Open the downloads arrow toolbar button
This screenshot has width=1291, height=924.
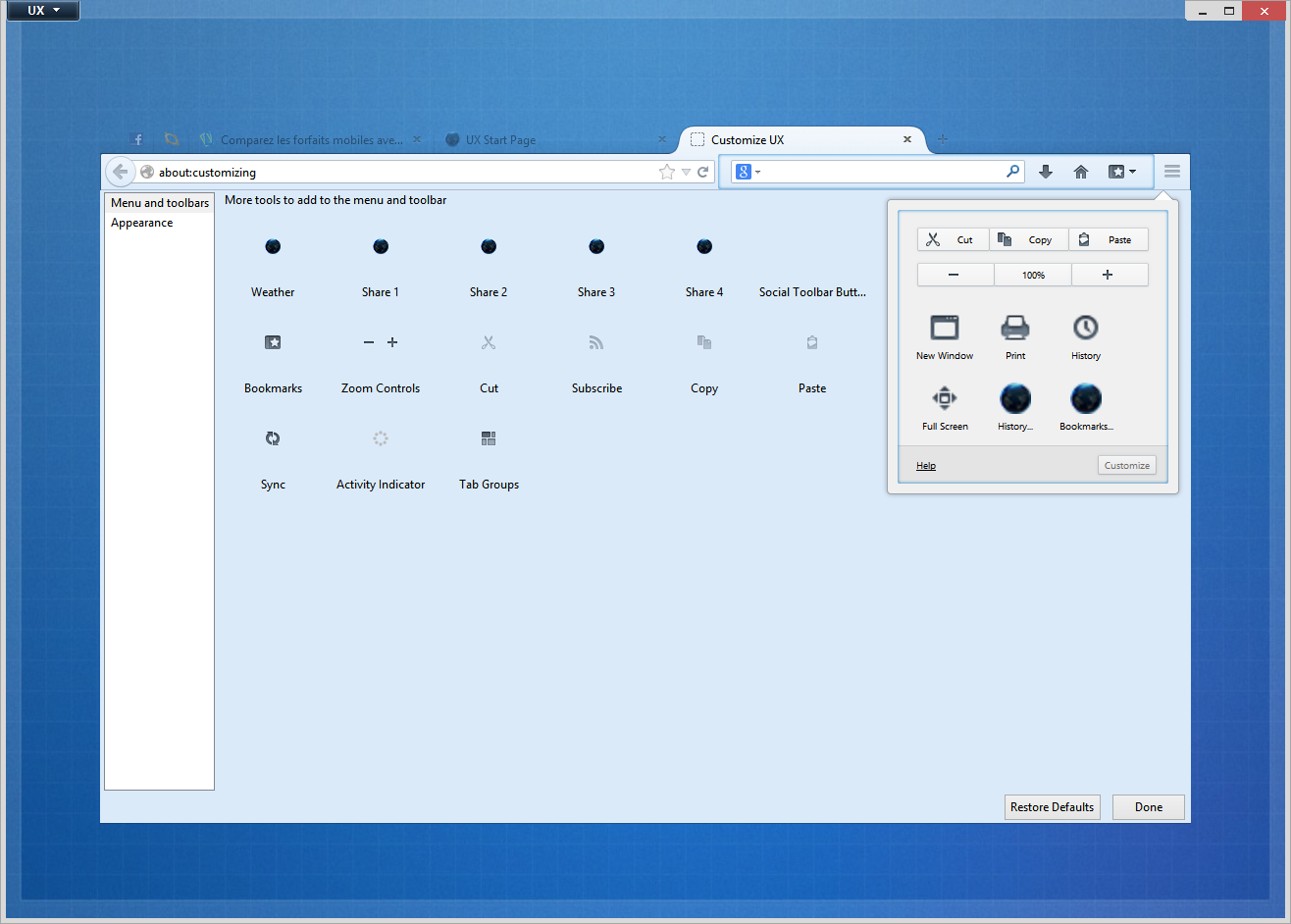1046,172
